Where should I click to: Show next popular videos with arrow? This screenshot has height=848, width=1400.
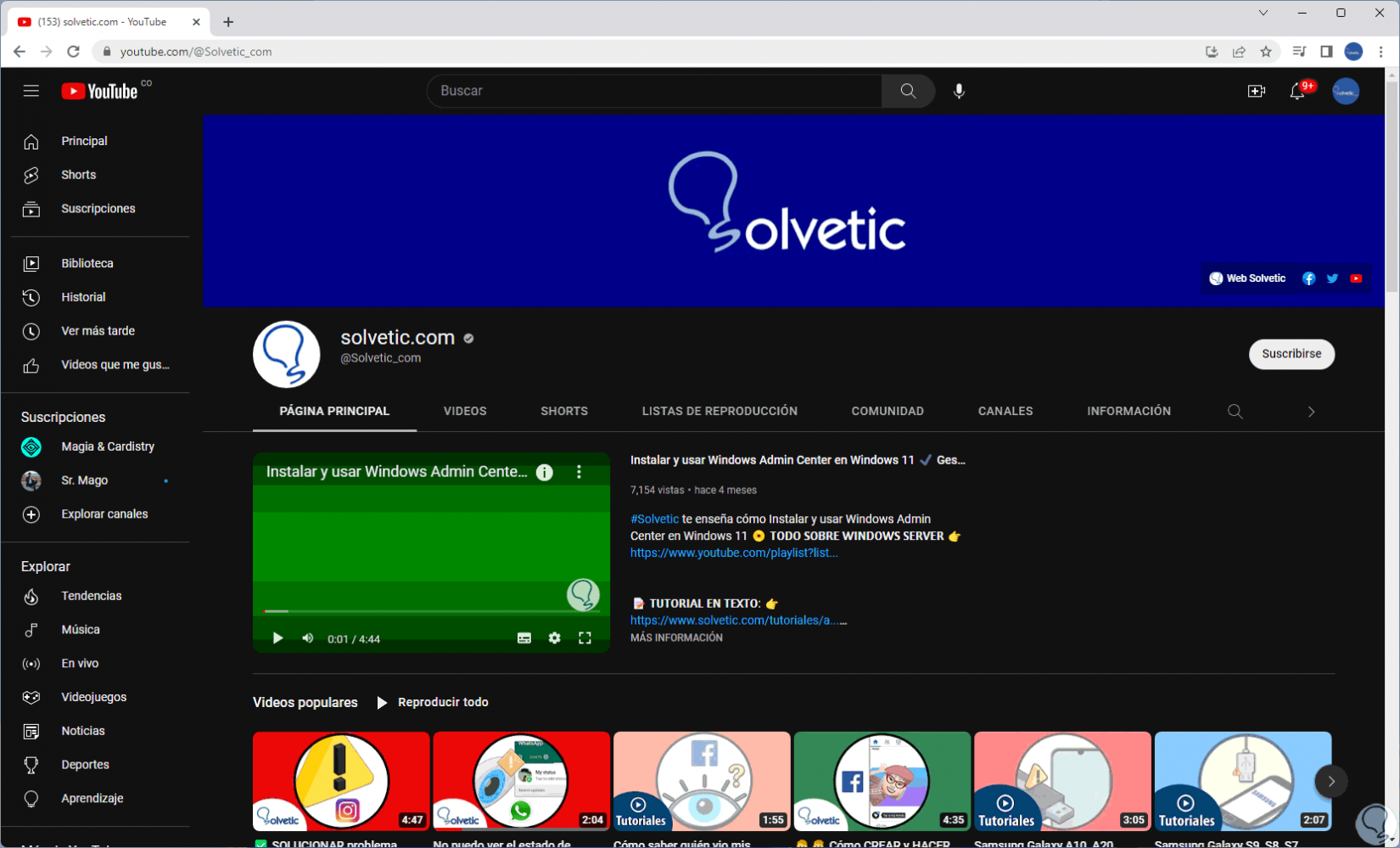pos(1331,782)
